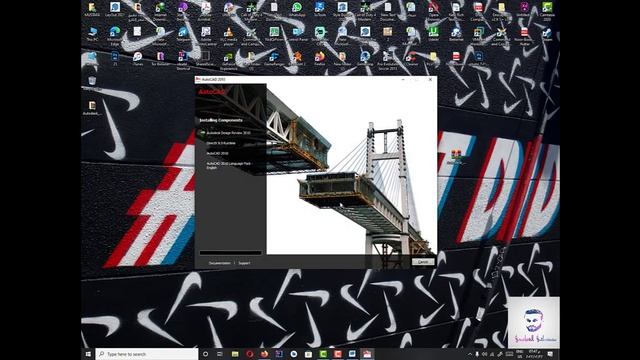
Task: Select LayOut 2017 desktop shortcut
Action: (x=115, y=10)
